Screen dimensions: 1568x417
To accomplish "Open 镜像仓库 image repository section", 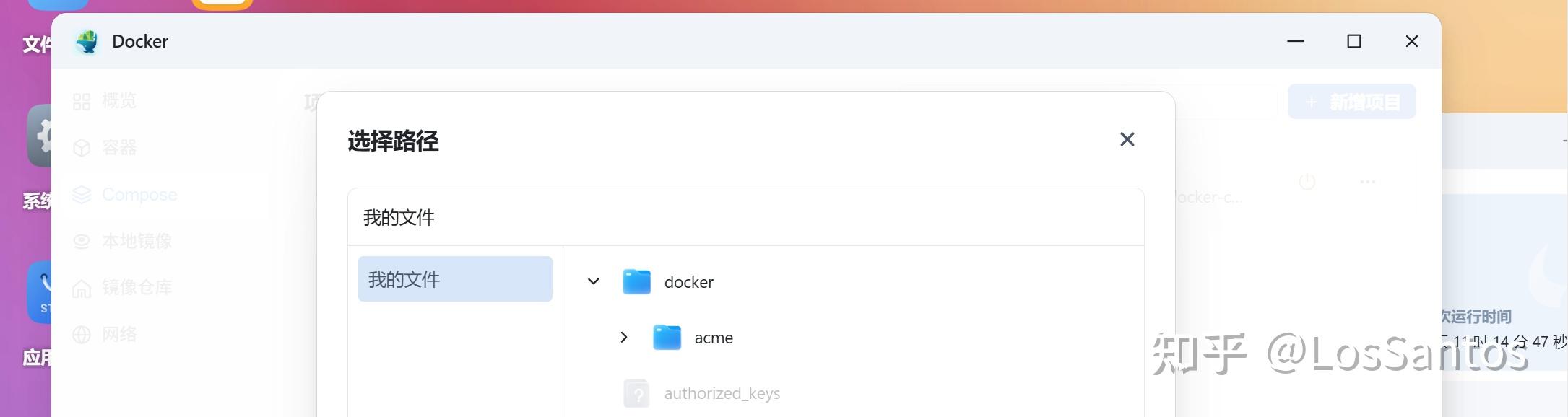I will pyautogui.click(x=82, y=287).
